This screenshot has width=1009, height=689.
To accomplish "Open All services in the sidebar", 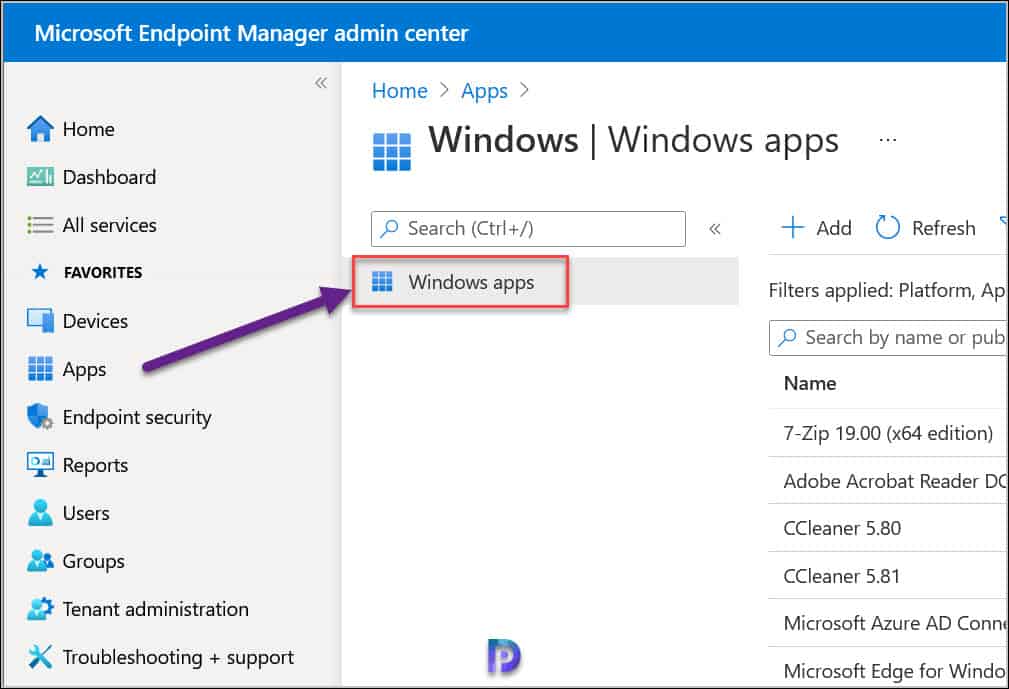I will (x=109, y=225).
